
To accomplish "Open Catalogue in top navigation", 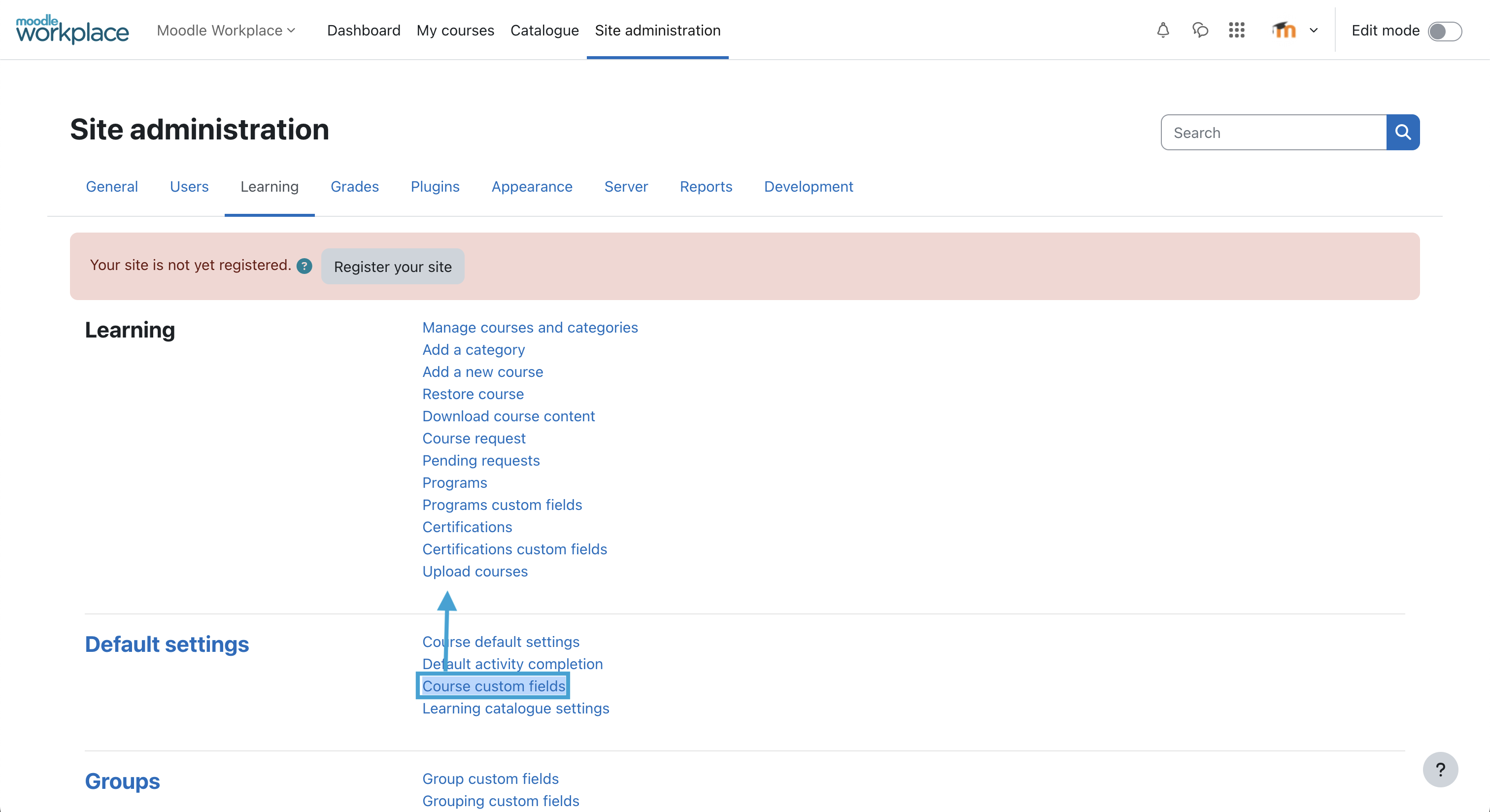I will tap(544, 30).
